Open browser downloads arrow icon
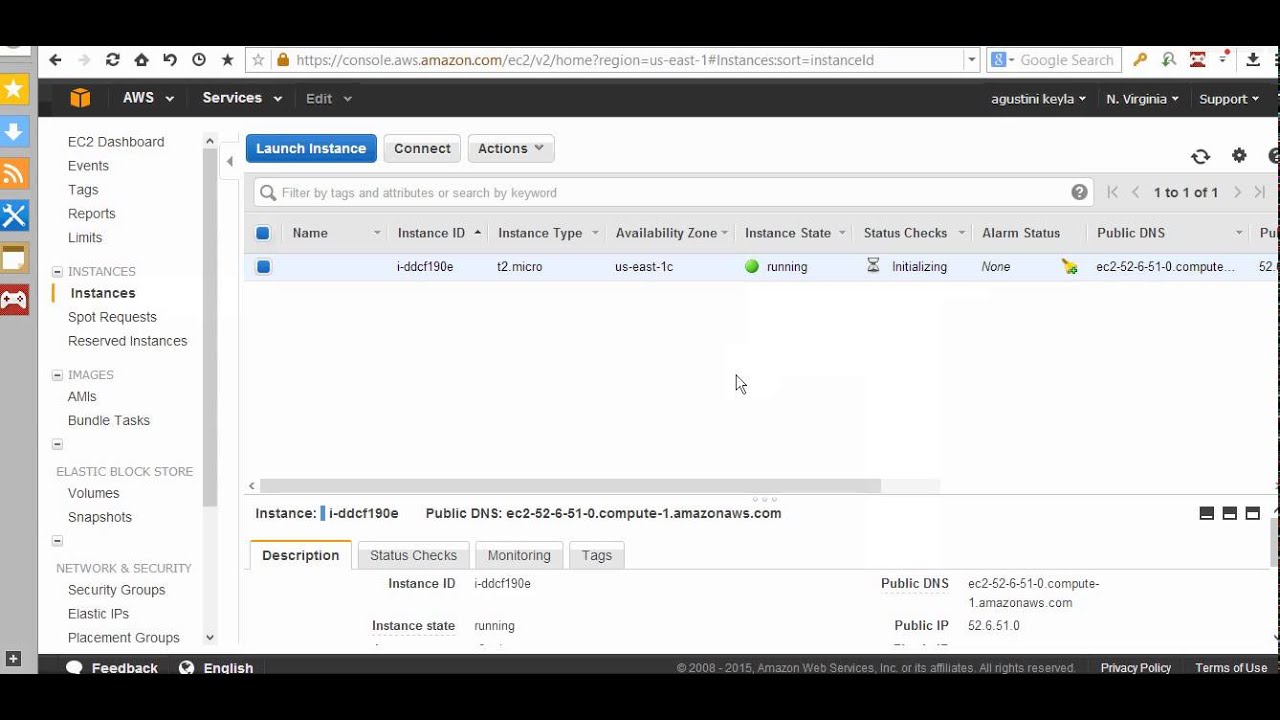 1253,60
